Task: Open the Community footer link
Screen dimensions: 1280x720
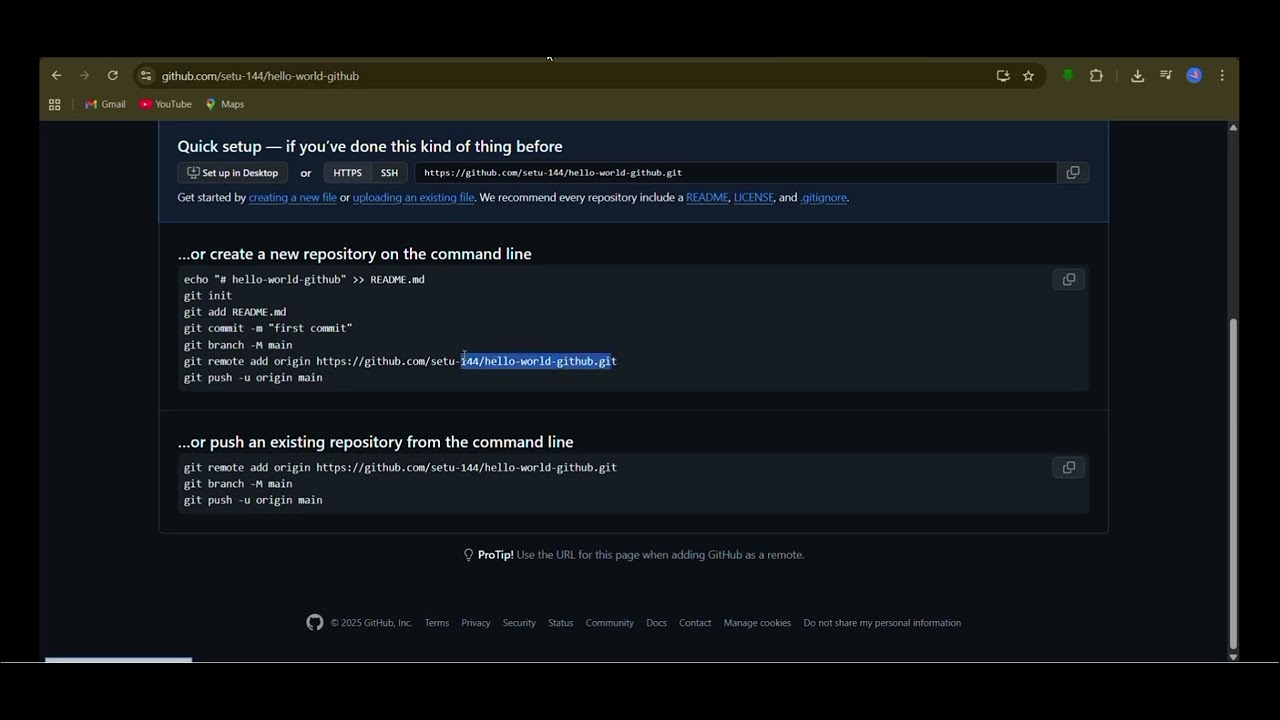Action: coord(610,623)
